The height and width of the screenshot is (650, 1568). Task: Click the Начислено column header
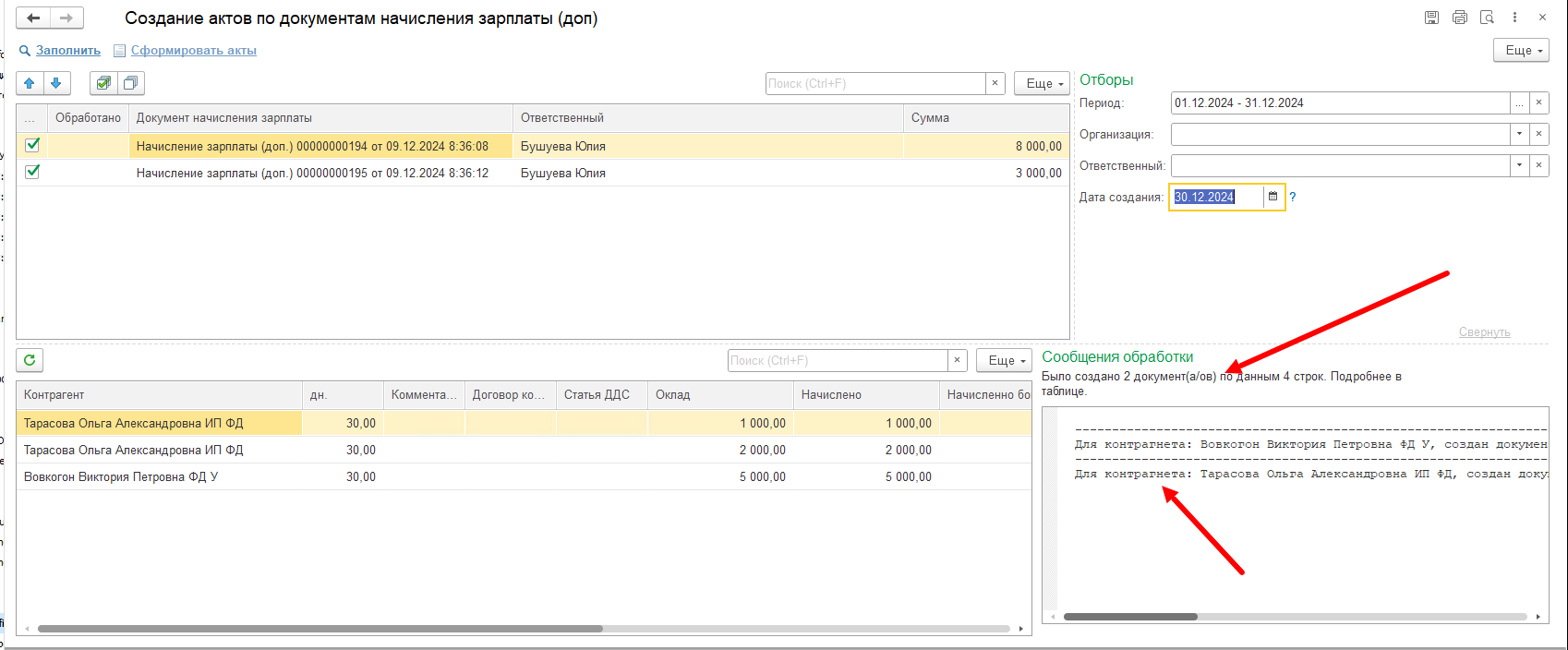[866, 394]
